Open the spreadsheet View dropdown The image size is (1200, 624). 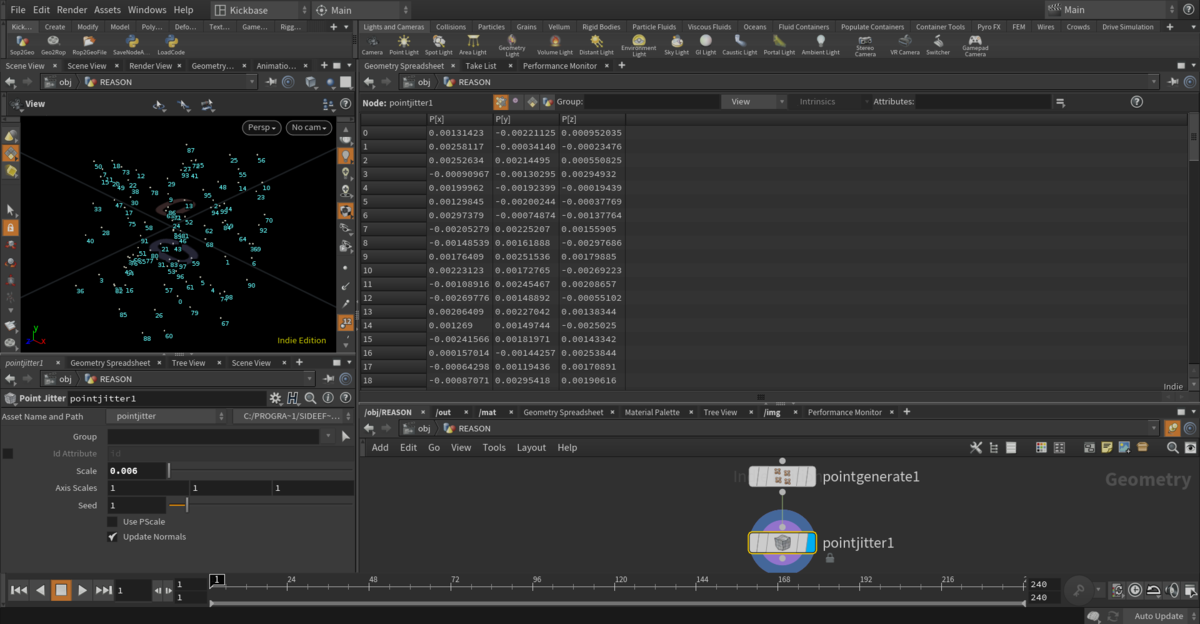755,102
